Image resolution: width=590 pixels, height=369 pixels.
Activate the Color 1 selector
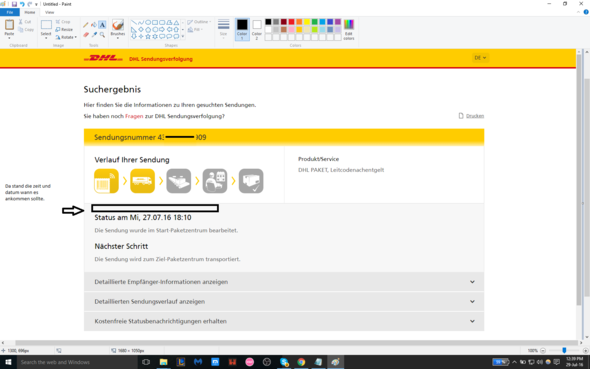[x=242, y=29]
